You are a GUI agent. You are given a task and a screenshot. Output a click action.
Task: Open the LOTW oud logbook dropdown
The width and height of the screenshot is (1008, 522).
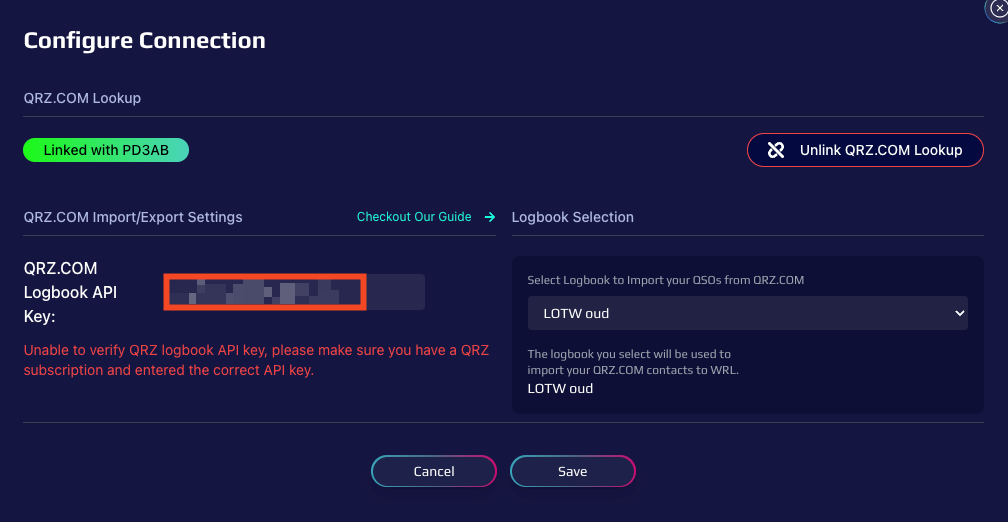click(x=747, y=313)
